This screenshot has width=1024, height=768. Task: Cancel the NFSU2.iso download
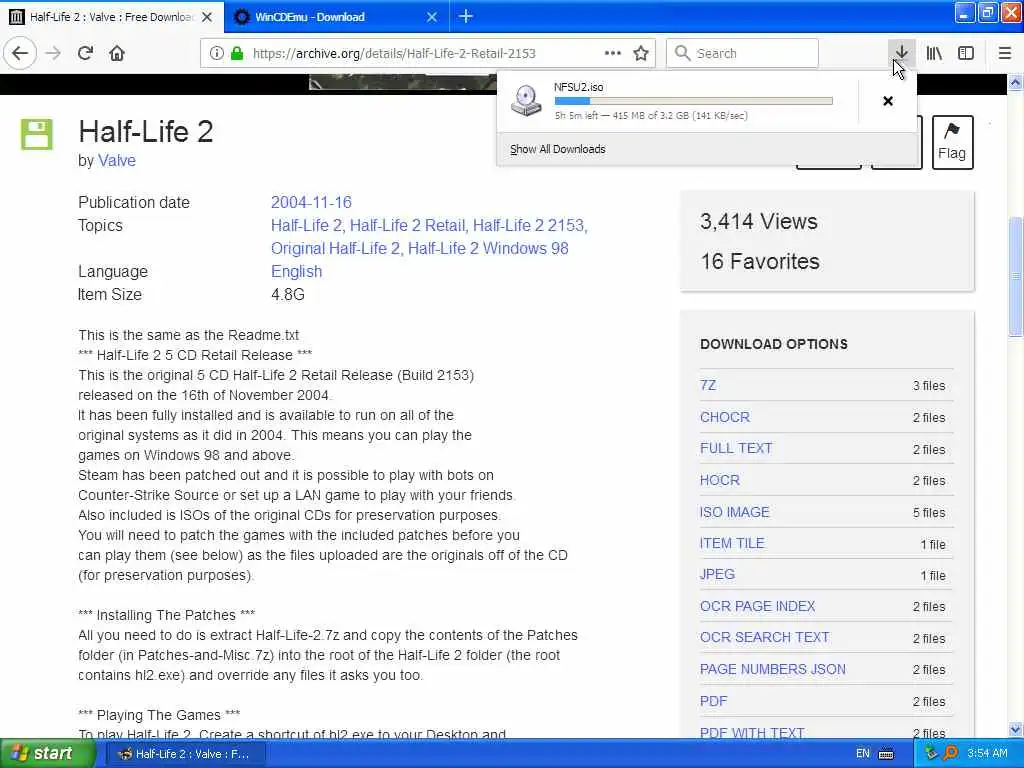pos(888,101)
